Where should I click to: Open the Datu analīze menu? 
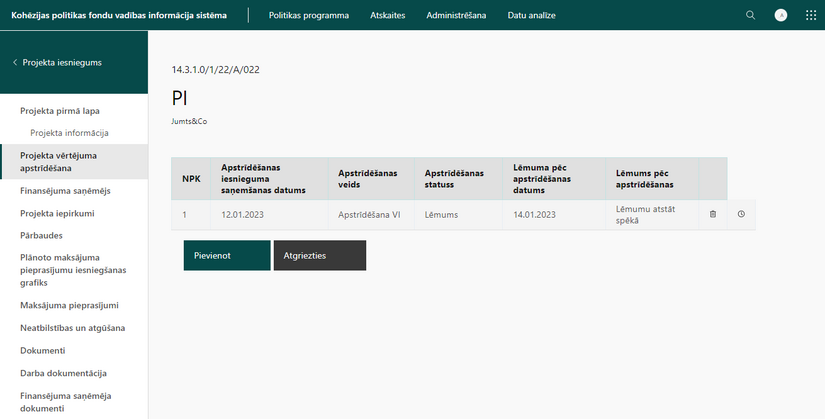(x=531, y=15)
